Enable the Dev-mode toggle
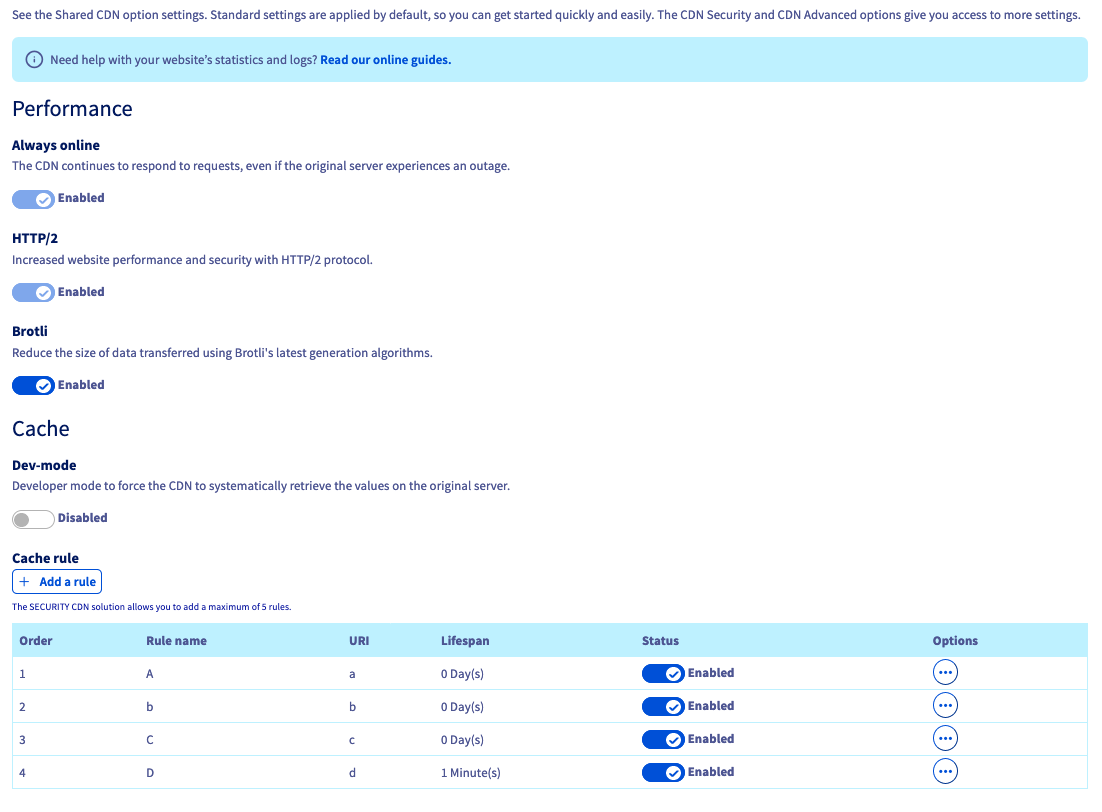This screenshot has width=1102, height=812. [33, 519]
